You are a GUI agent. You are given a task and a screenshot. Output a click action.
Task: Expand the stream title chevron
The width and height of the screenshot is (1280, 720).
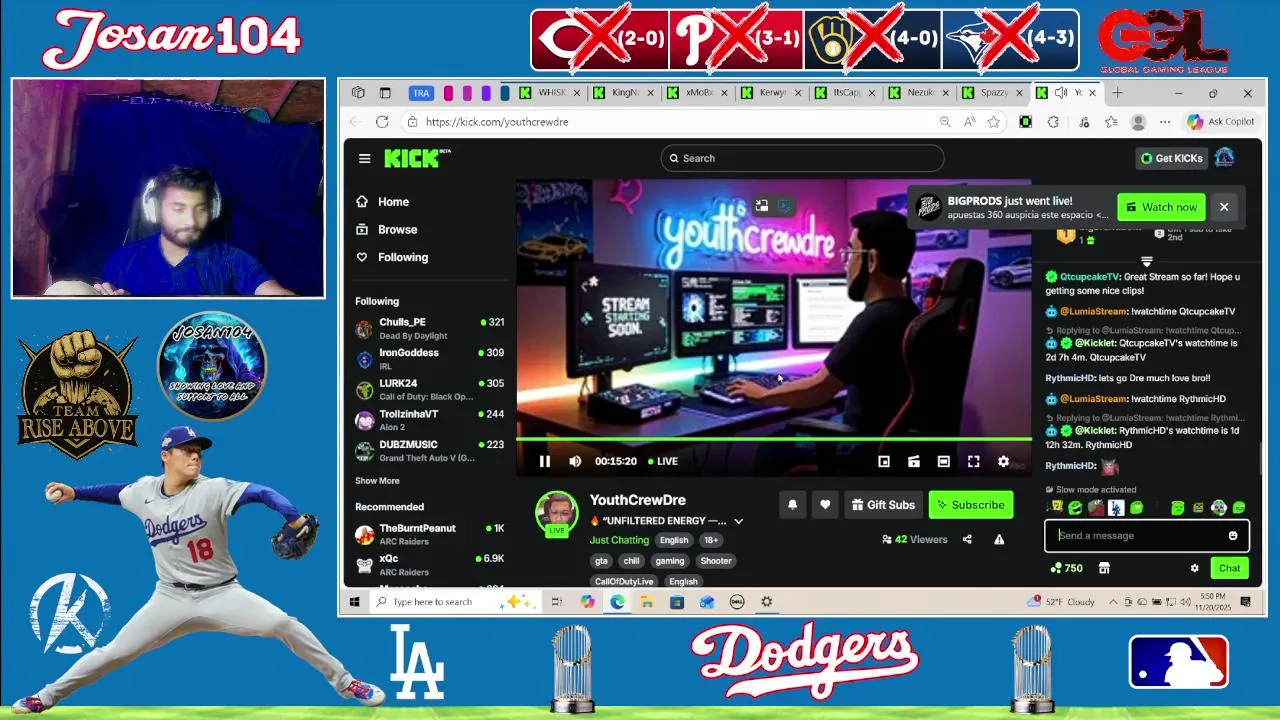coord(739,521)
